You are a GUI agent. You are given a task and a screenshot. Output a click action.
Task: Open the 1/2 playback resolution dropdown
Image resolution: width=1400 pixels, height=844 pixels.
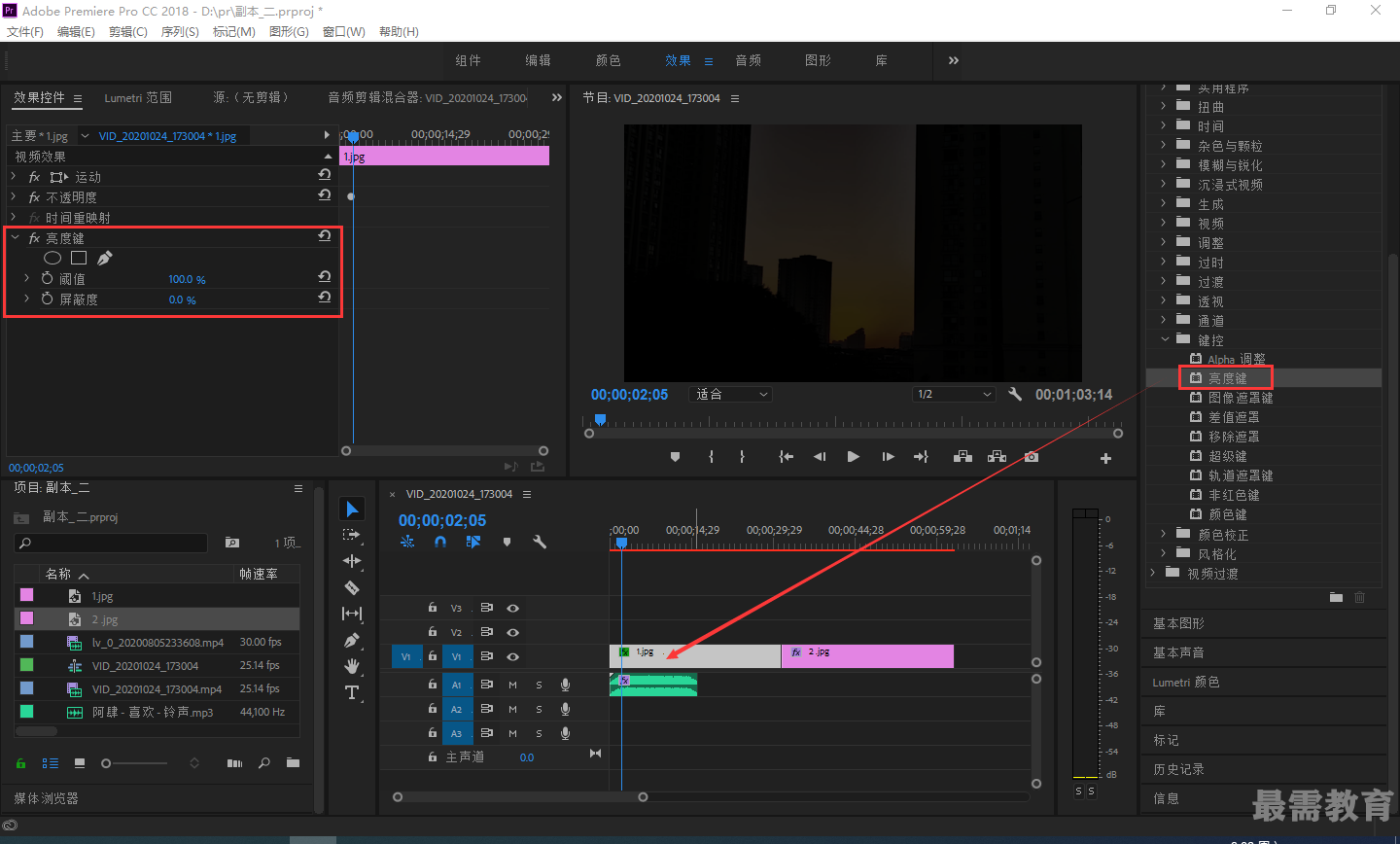click(x=955, y=394)
